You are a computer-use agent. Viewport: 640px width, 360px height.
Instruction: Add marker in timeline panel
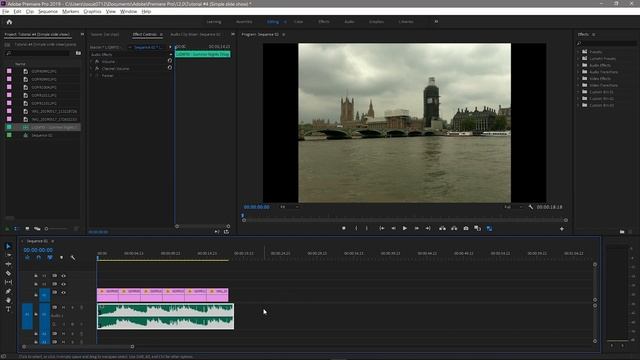62,258
